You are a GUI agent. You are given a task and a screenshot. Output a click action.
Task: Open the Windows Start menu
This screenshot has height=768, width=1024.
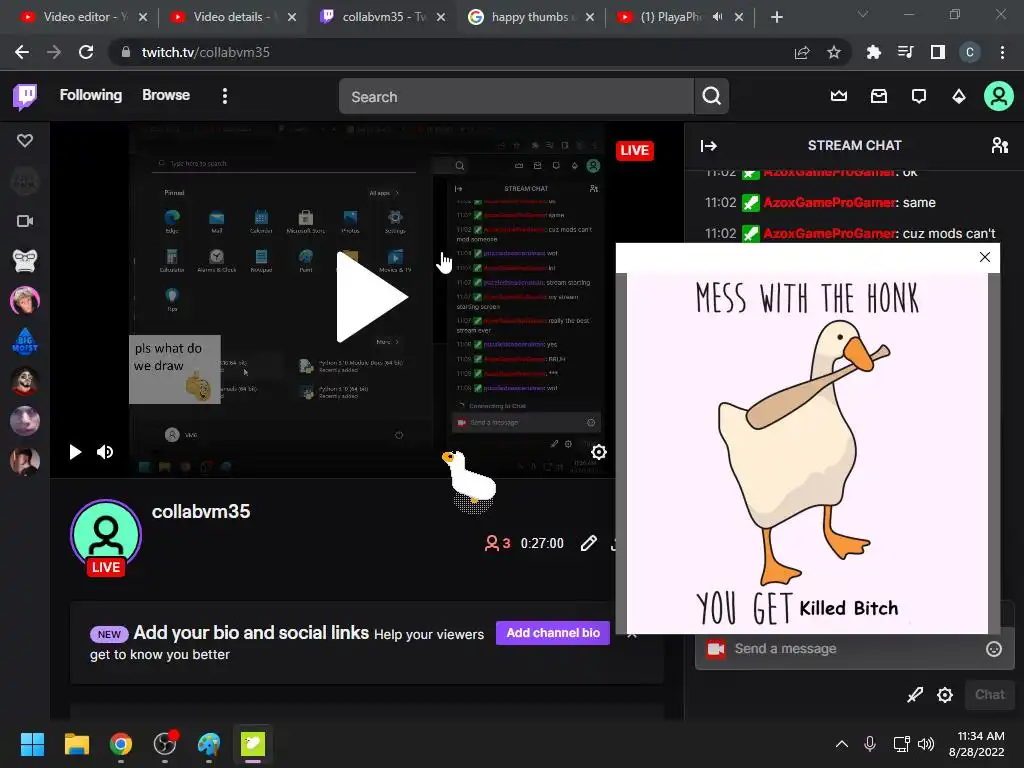coord(32,744)
